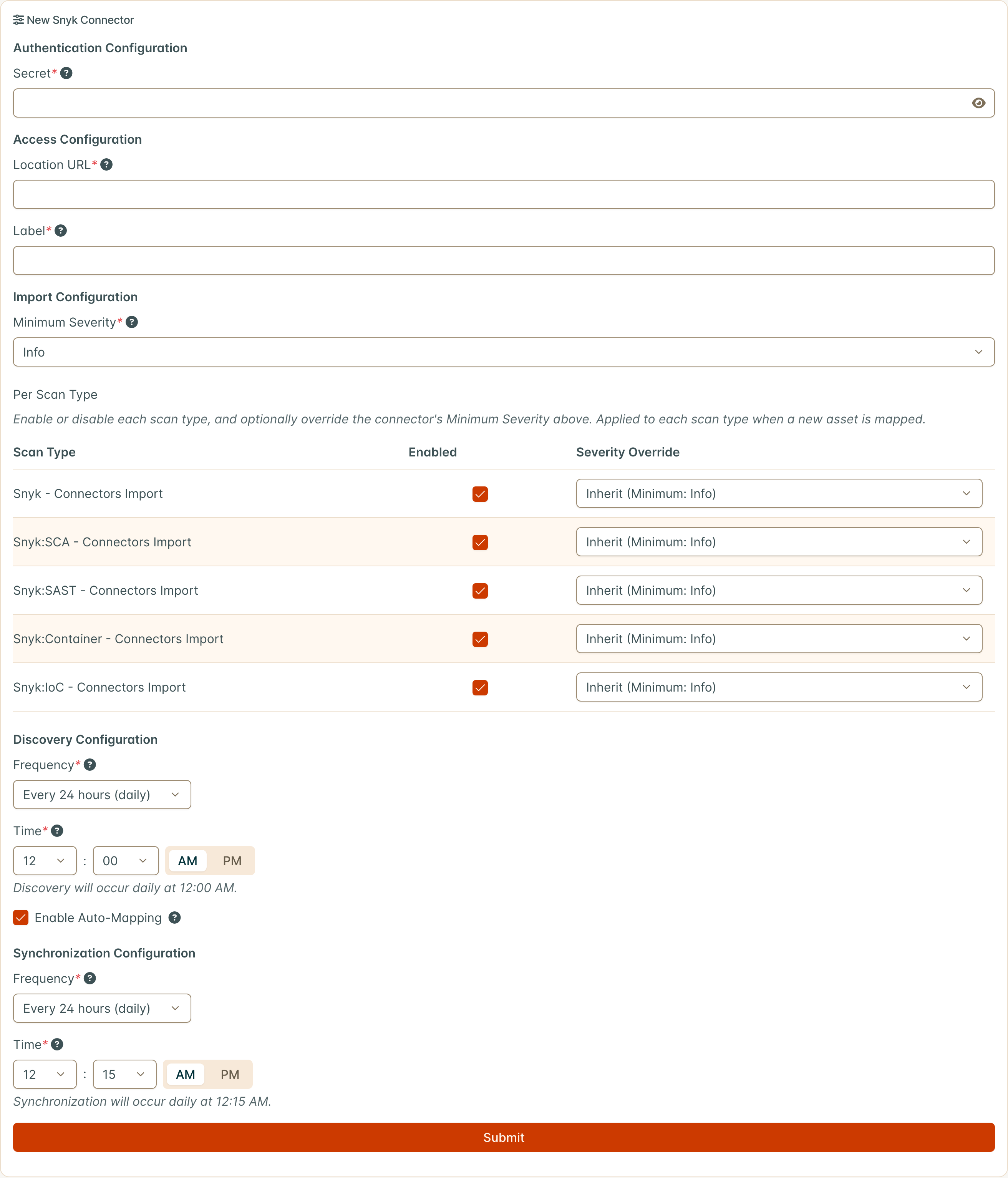Click the help icon next to Label
The height and width of the screenshot is (1178, 1008).
[x=61, y=231]
